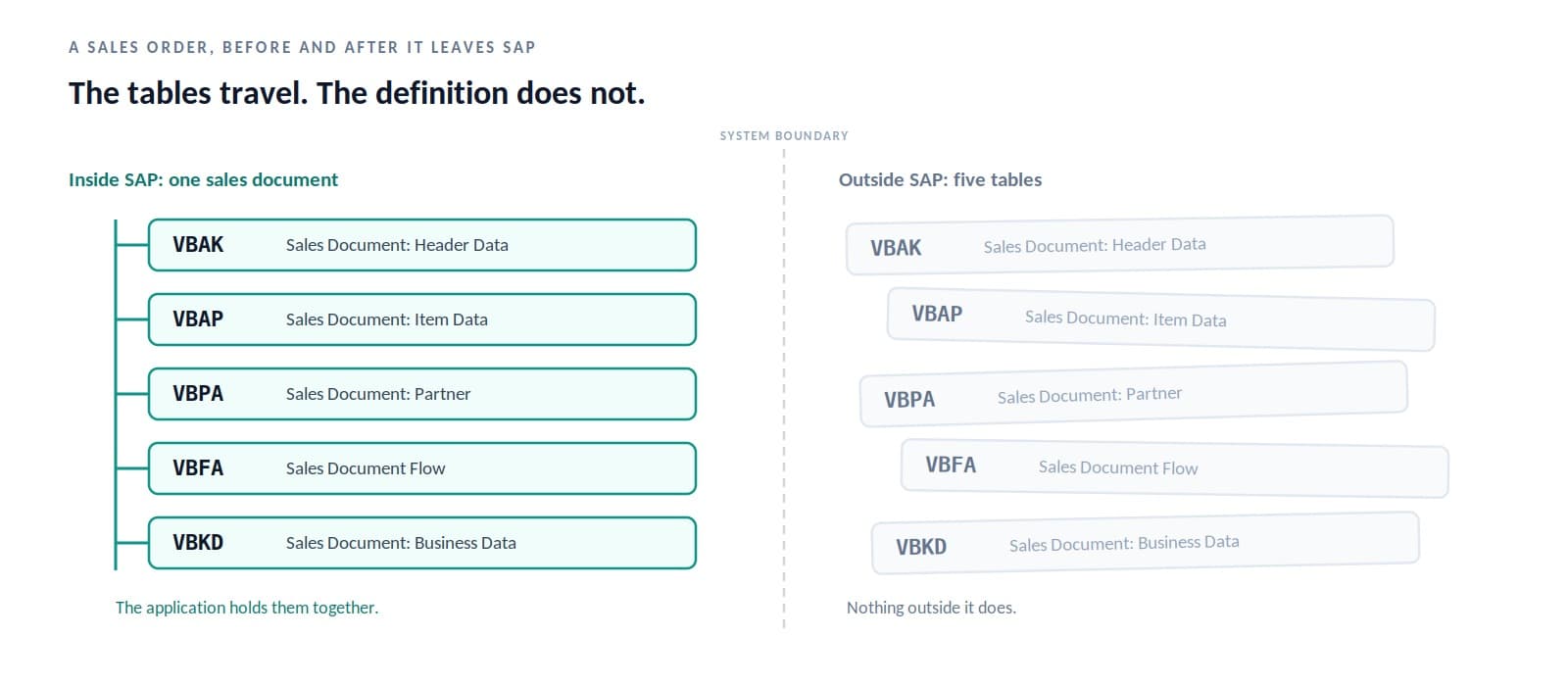Select the VBAK card inside SAP
The height and width of the screenshot is (686, 1568).
pyautogui.click(x=422, y=245)
